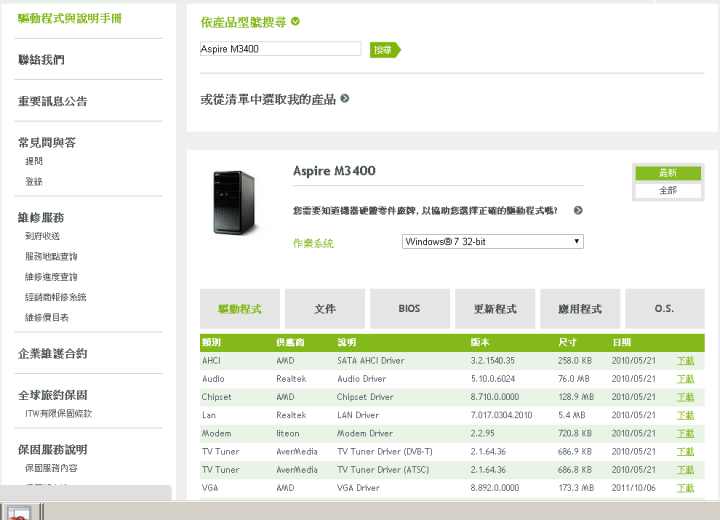Open 維修進度查詢 sidebar link
Image resolution: width=720 pixels, height=520 pixels.
tap(51, 277)
